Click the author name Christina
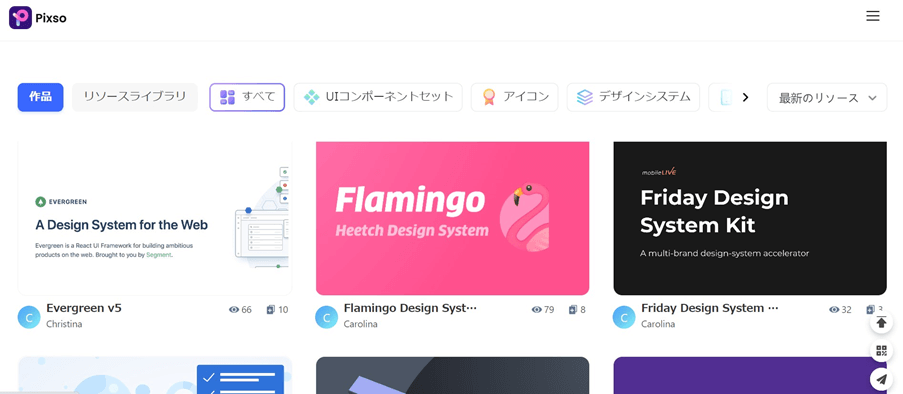Screen dimensions: 903x394 [x=64, y=324]
